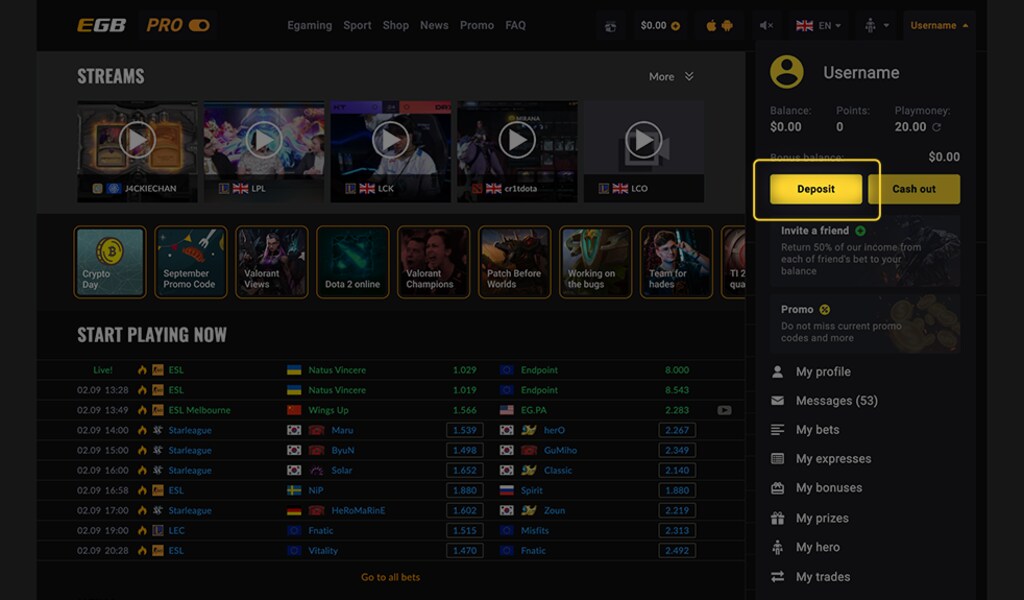Image resolution: width=1024 pixels, height=600 pixels.
Task: Collapse the Username account menu
Action: pyautogui.click(x=939, y=25)
